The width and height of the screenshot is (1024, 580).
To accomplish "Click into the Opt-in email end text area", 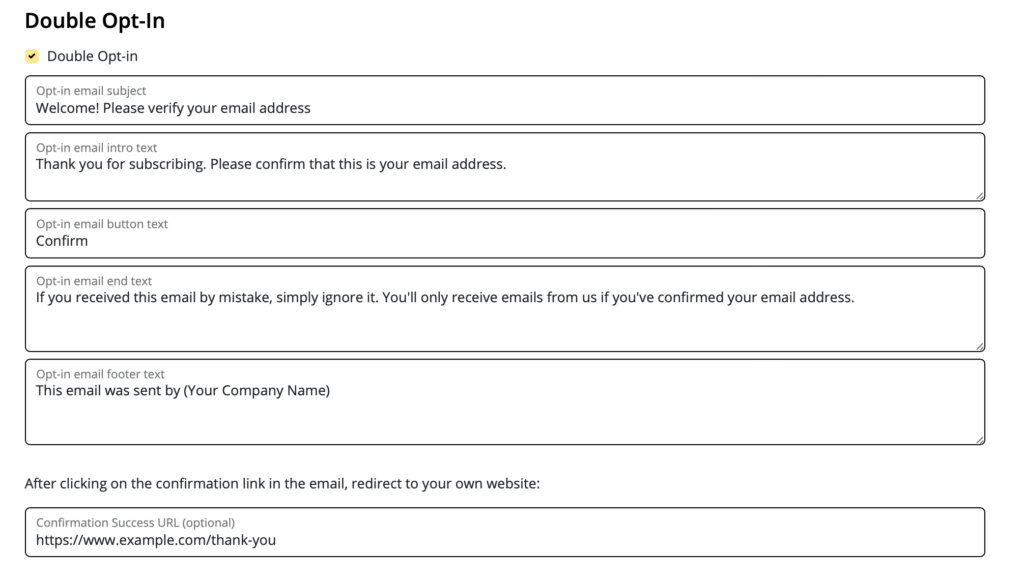I will pyautogui.click(x=505, y=308).
